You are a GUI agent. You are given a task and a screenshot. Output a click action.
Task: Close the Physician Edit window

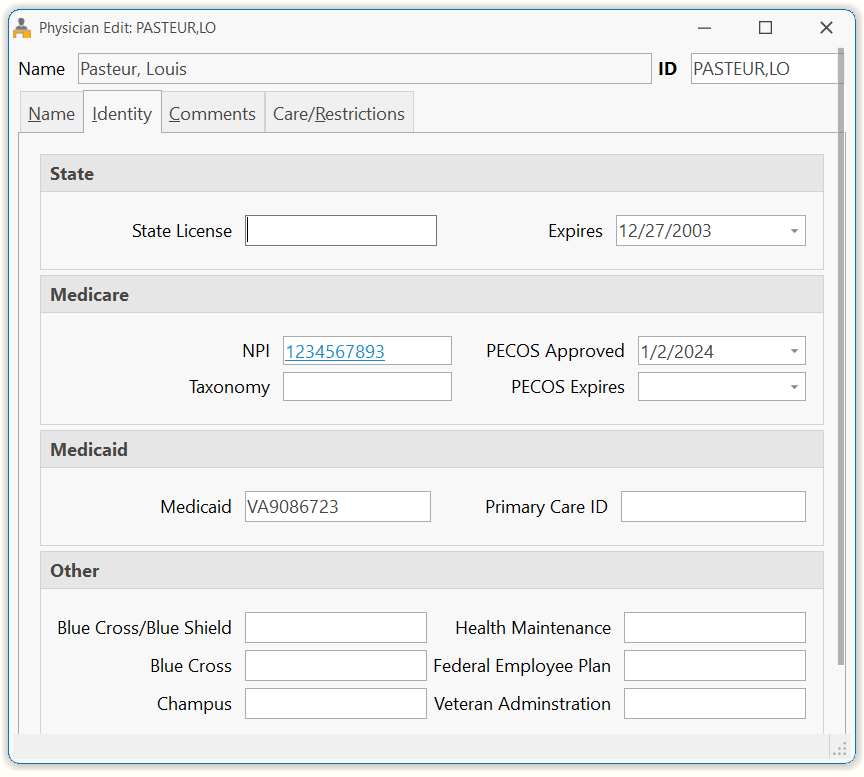point(826,28)
